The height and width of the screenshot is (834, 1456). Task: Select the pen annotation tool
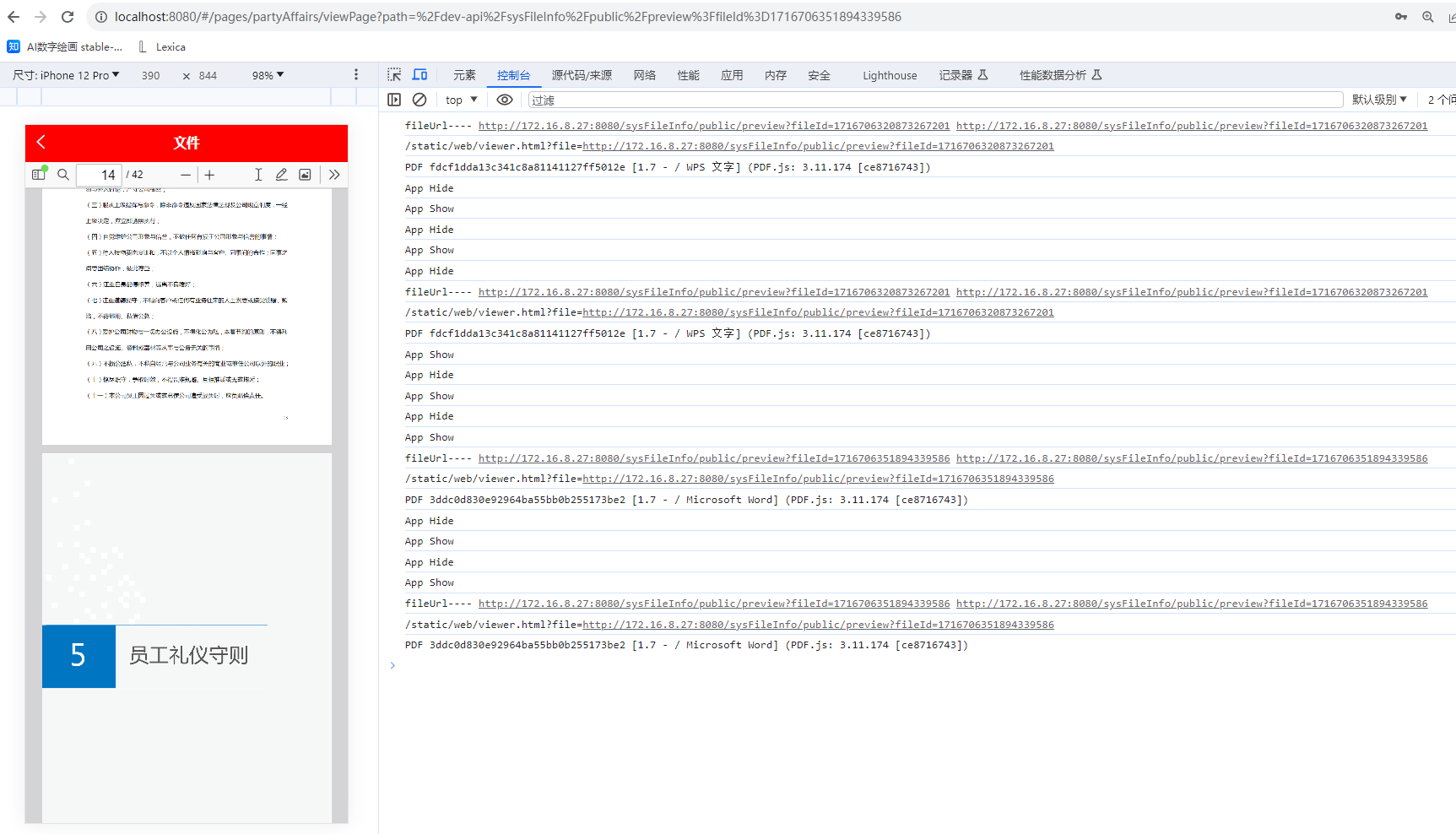pos(281,175)
